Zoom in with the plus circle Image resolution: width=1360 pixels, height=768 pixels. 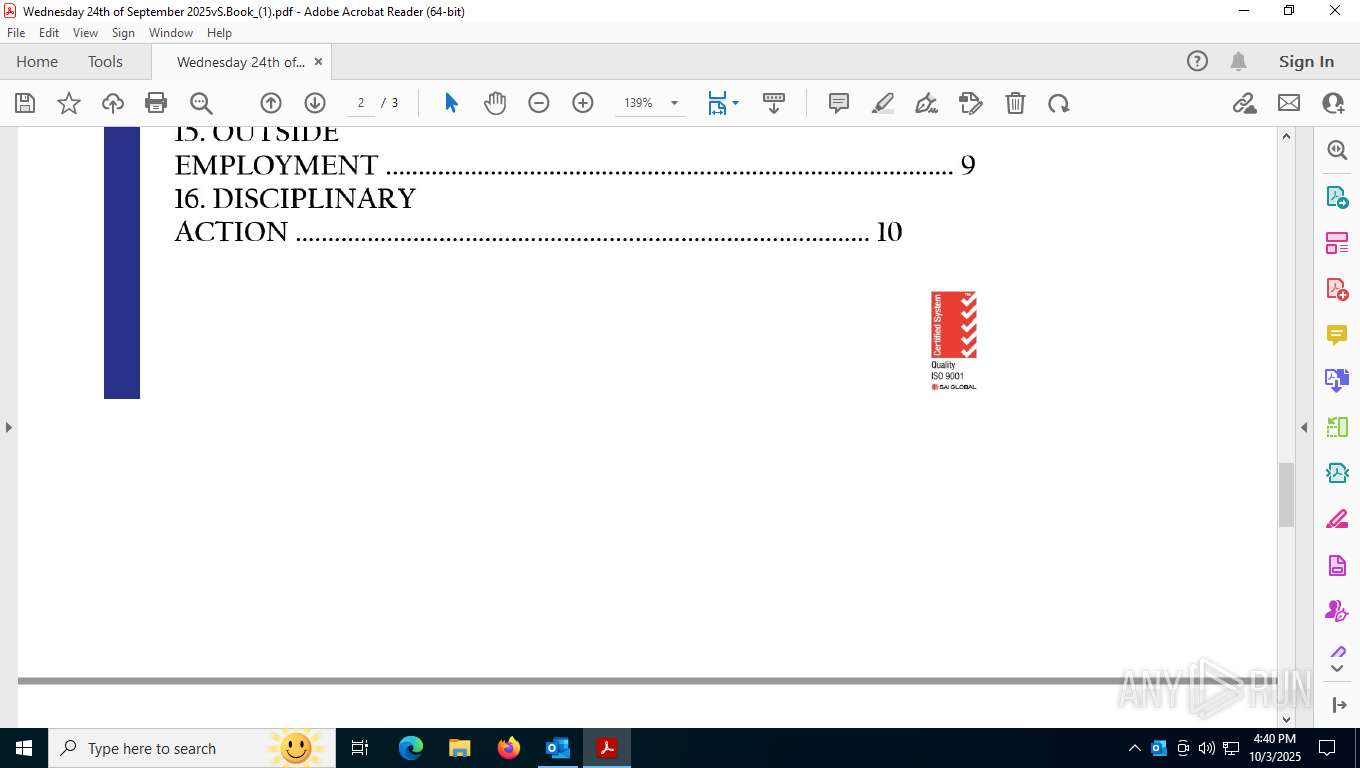click(583, 103)
